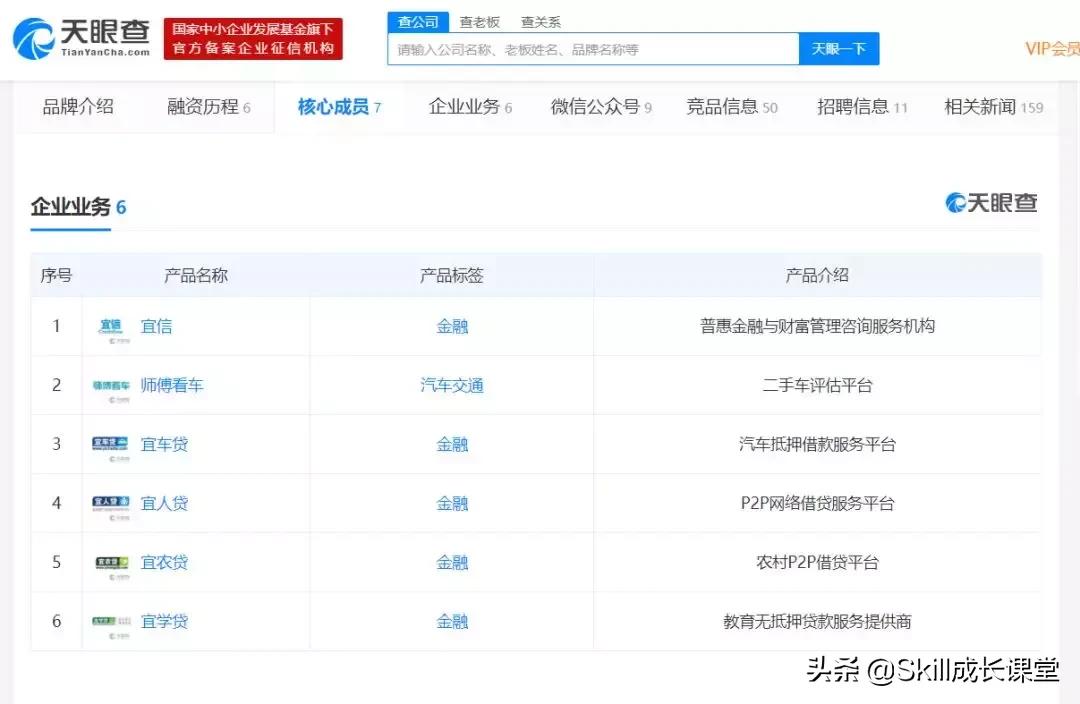Switch to the 查老板 search tab

478,20
